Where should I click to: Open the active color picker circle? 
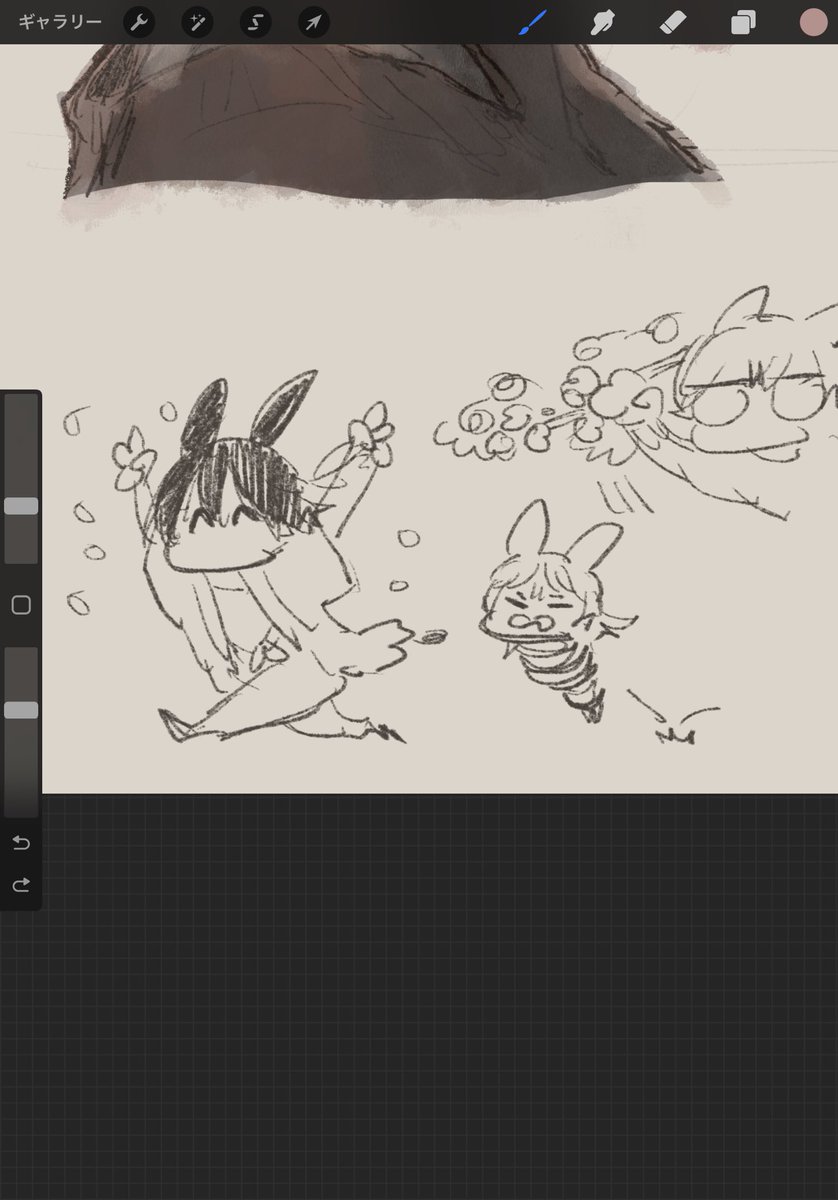coord(813,22)
